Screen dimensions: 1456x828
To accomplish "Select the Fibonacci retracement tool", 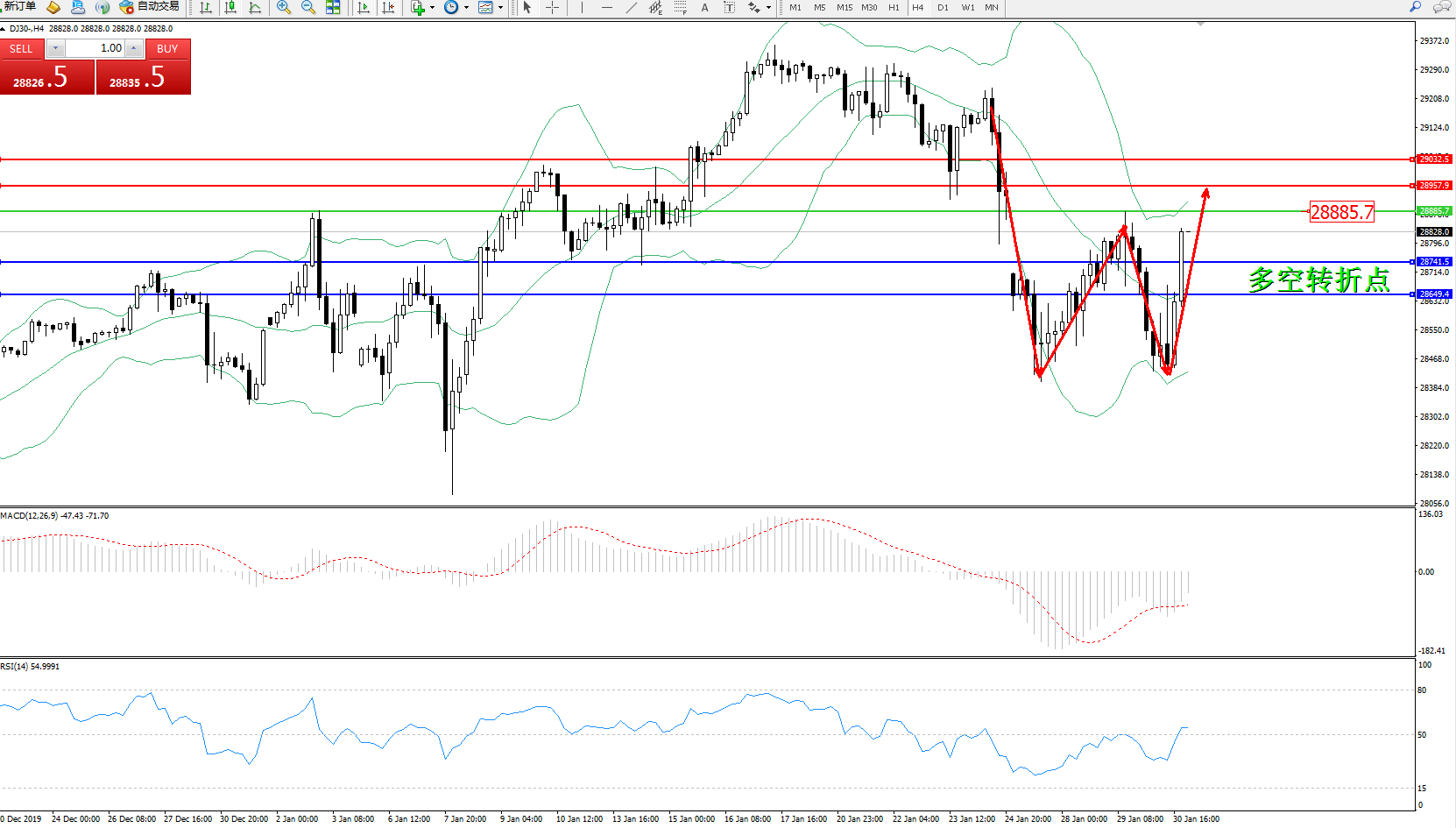I will [x=680, y=8].
